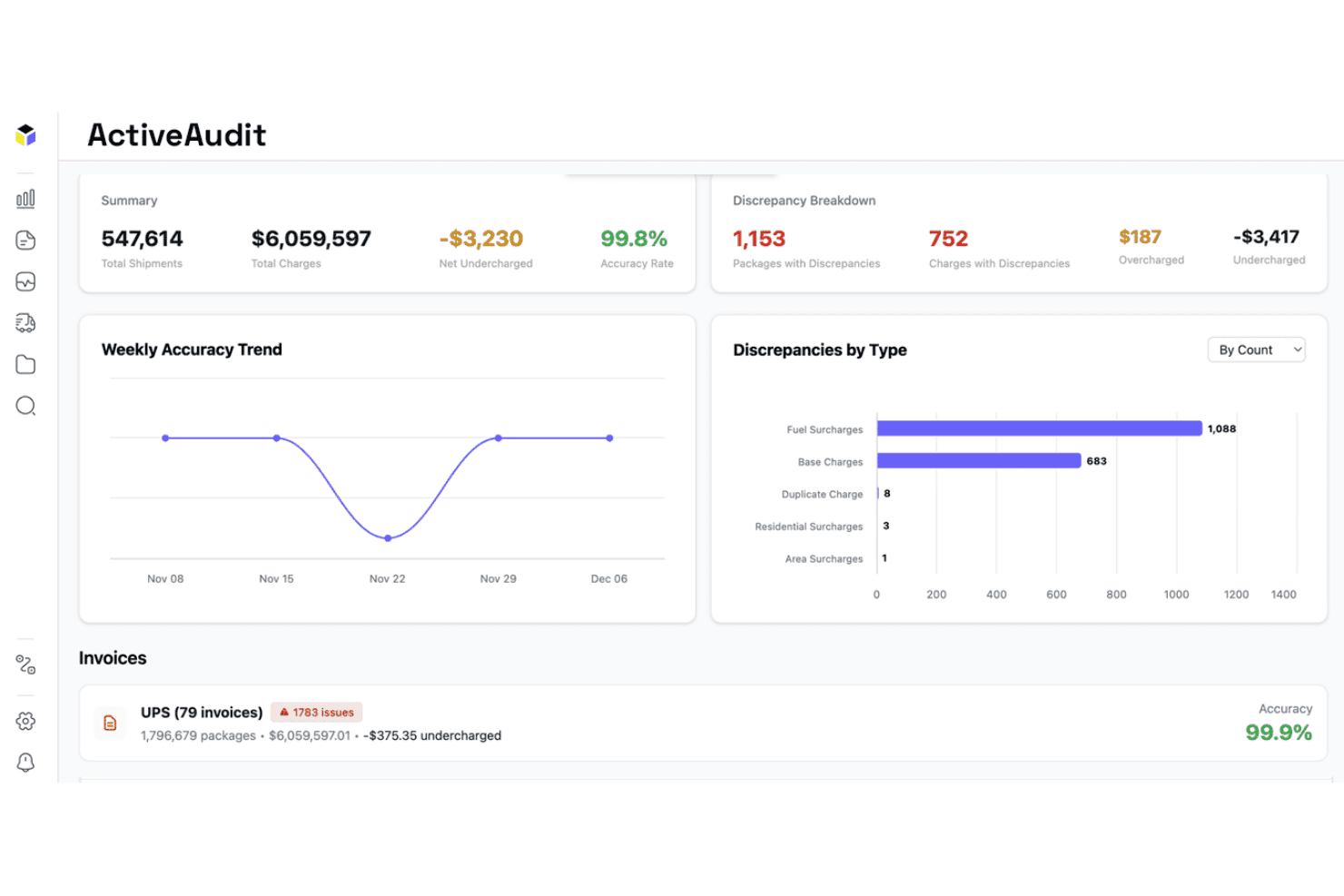Click the Fuel Surcharges bar
This screenshot has height=896, width=1344.
tap(1040, 428)
